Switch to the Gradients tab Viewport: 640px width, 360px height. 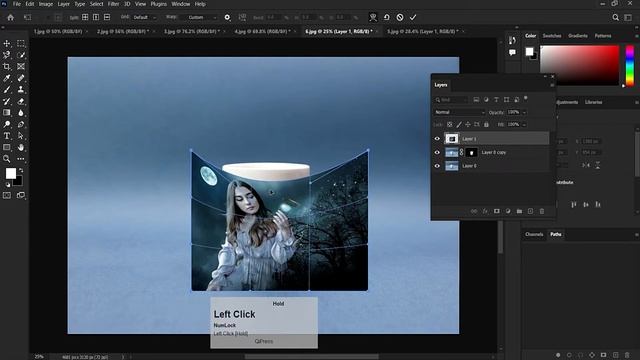tap(578, 36)
